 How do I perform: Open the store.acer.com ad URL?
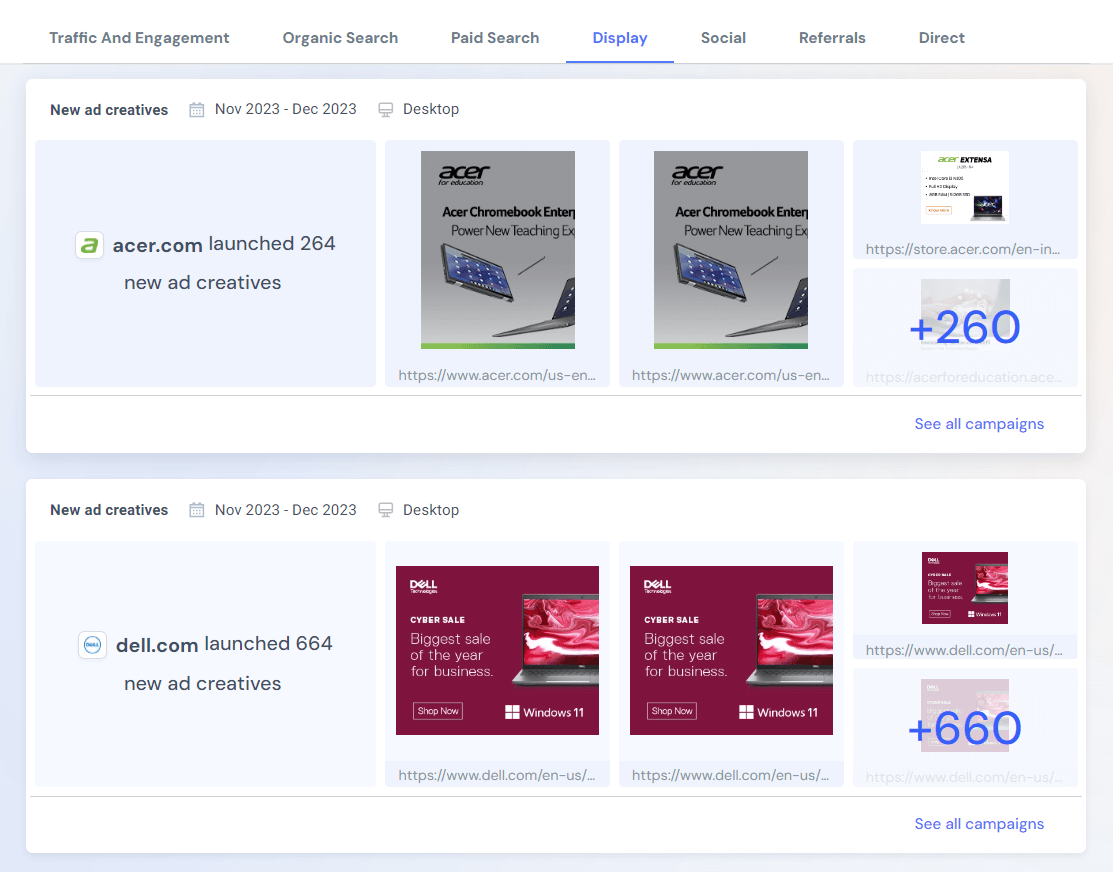point(964,249)
